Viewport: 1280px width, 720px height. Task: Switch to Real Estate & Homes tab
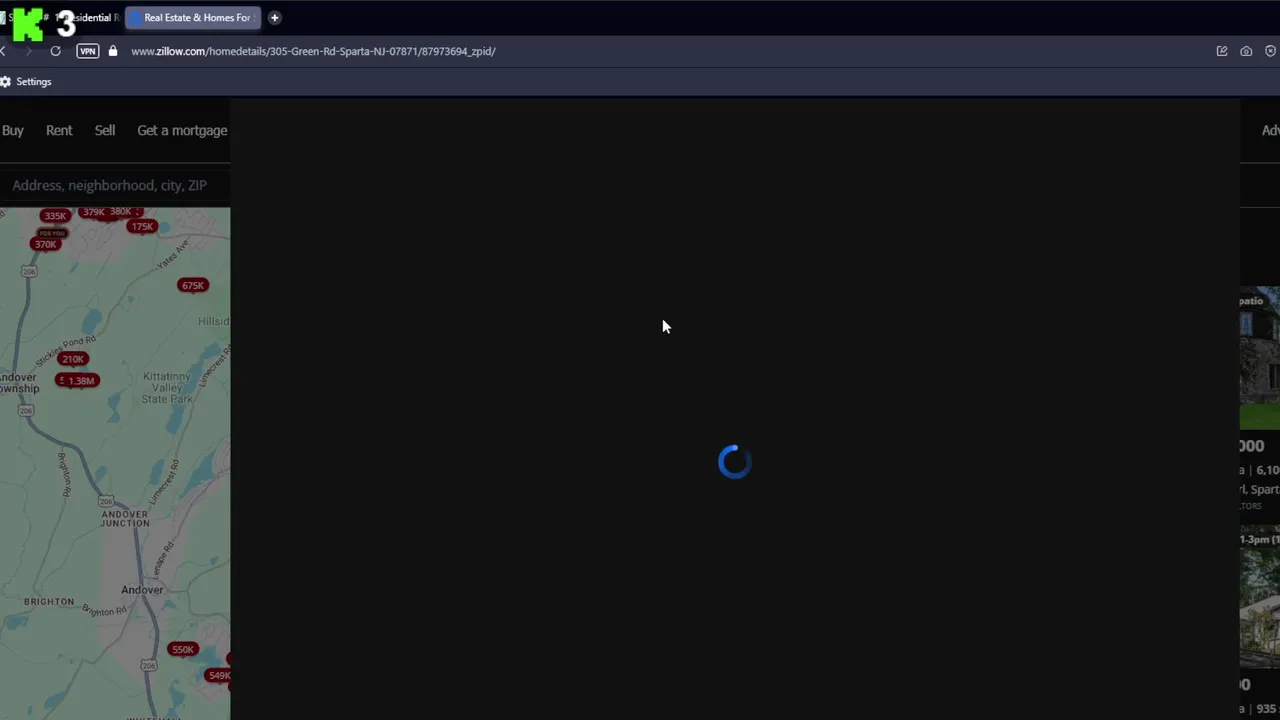[193, 18]
